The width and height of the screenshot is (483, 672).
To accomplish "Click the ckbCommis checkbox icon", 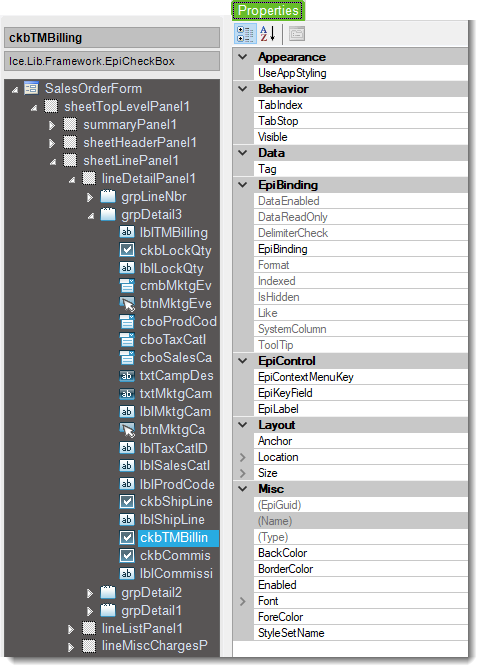I will point(126,555).
